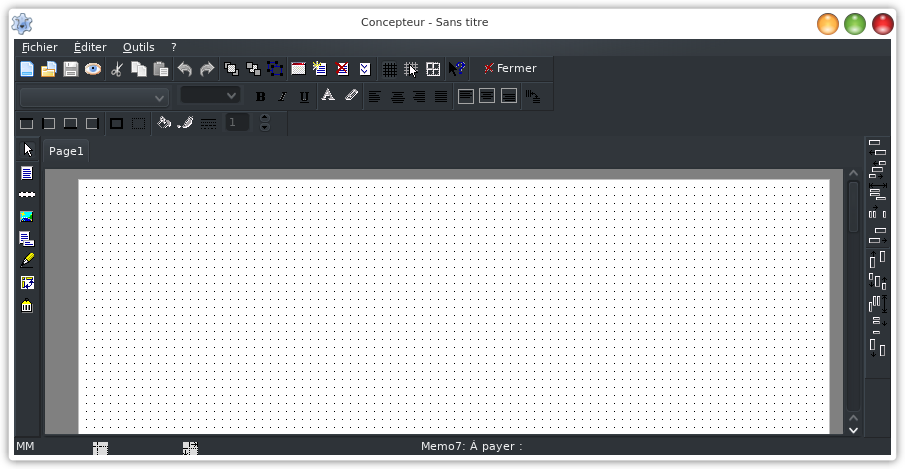The height and width of the screenshot is (469, 905).
Task: Click the Fermer button
Action: point(510,69)
